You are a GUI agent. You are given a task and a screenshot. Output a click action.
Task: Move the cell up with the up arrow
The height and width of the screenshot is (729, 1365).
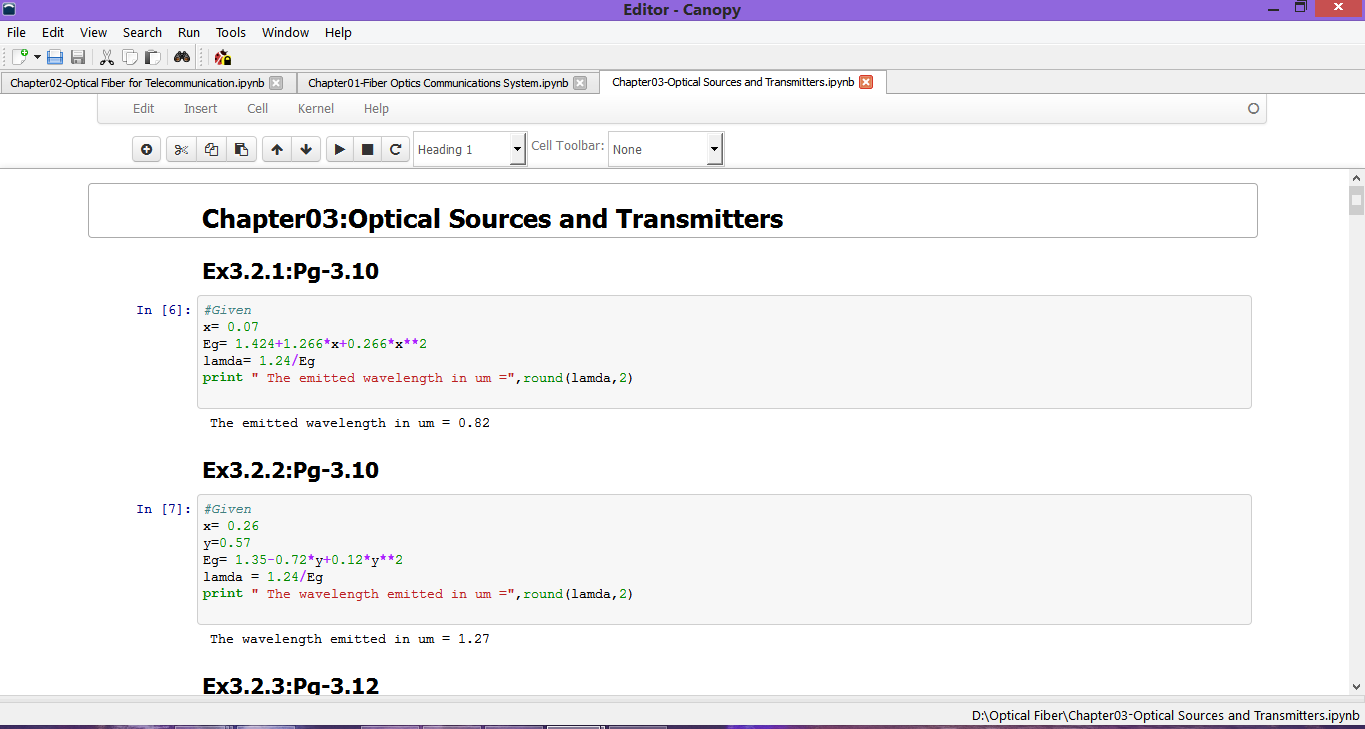[277, 150]
